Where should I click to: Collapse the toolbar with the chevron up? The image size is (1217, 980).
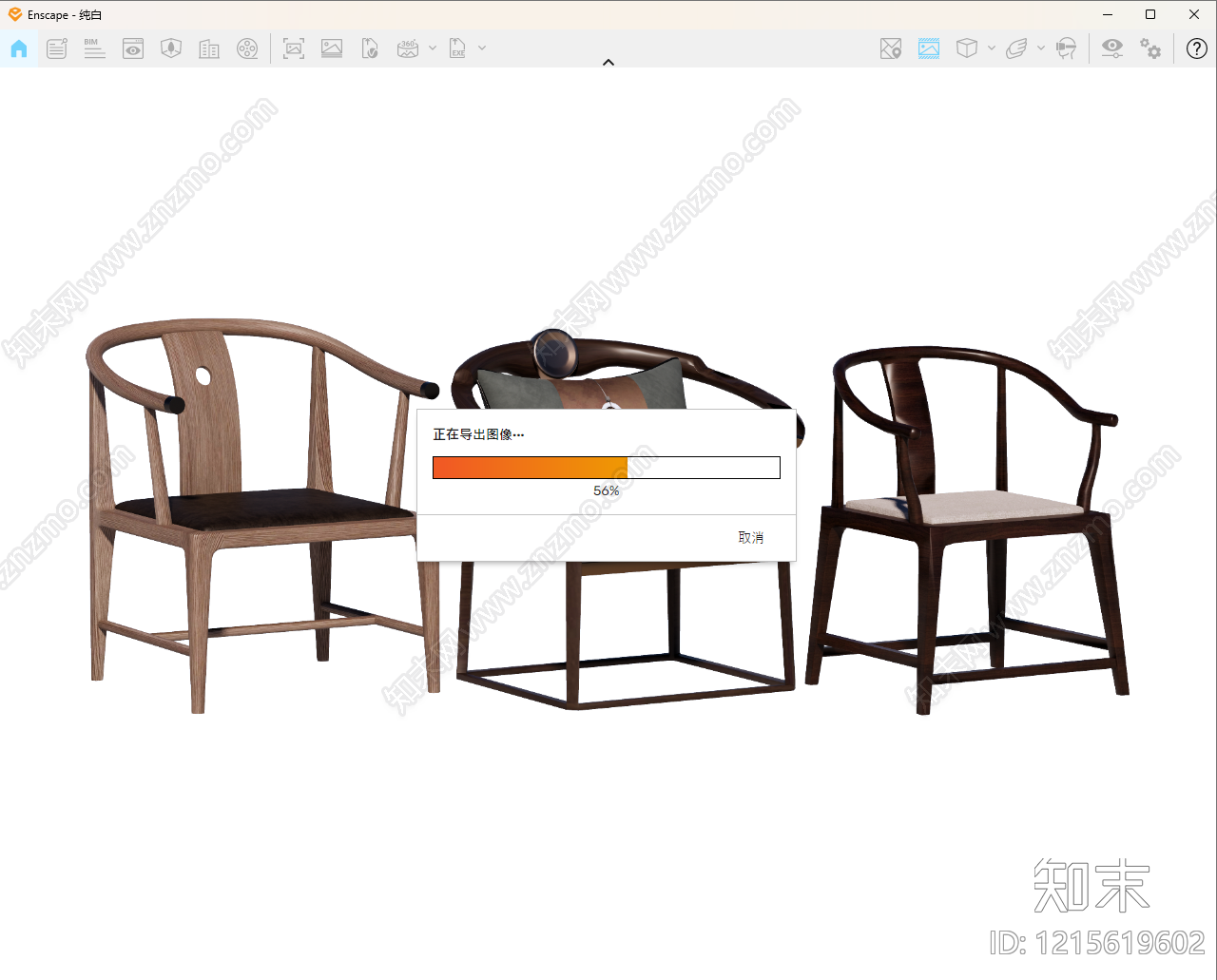click(x=608, y=62)
